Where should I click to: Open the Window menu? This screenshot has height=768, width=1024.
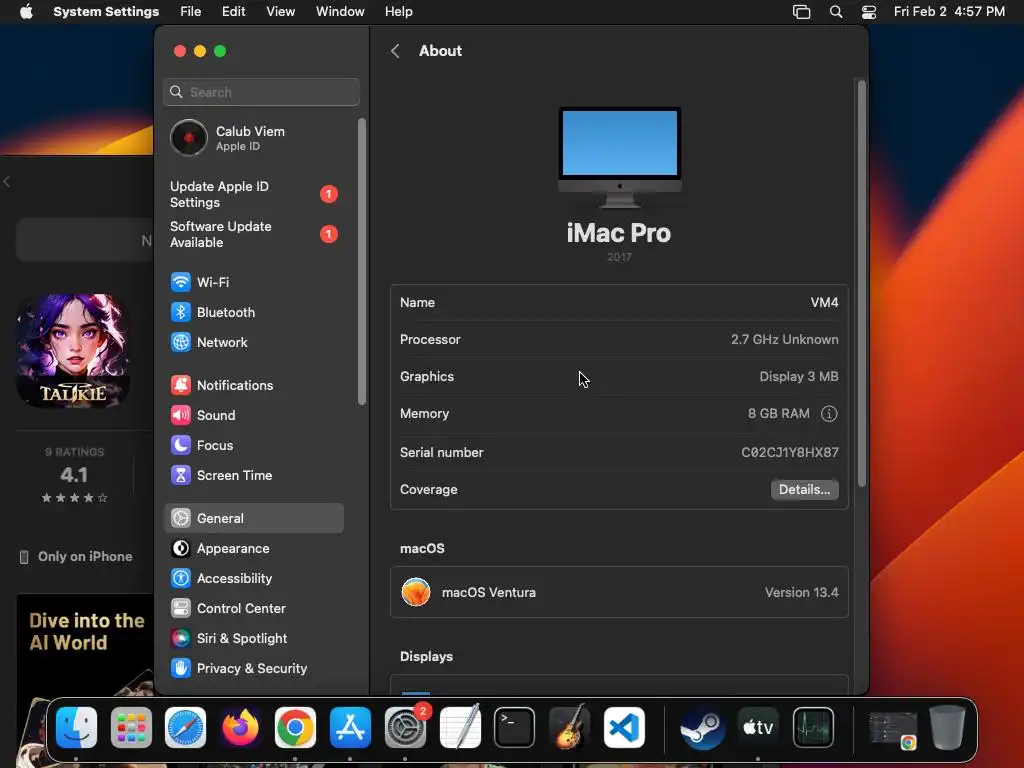(340, 12)
